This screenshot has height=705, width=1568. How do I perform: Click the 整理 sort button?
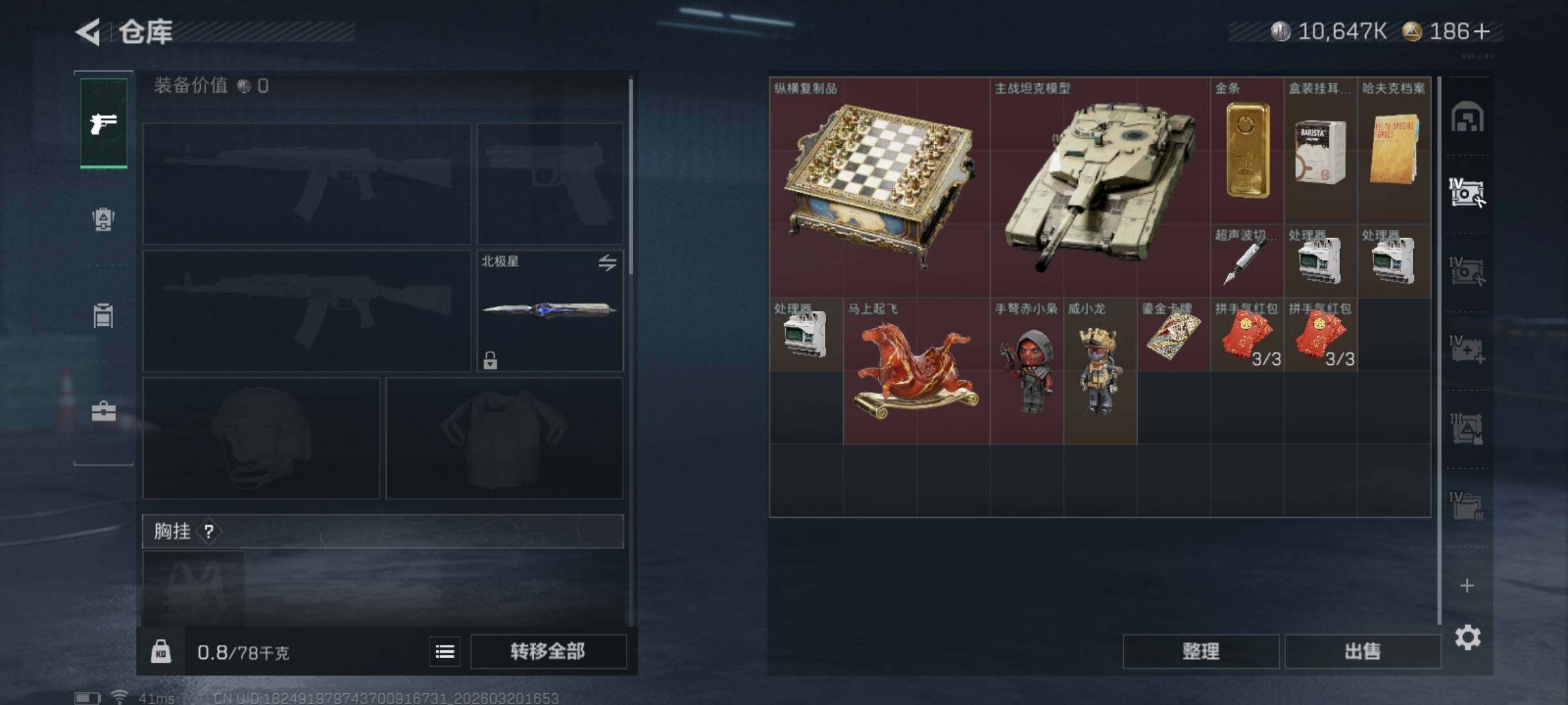[x=1201, y=651]
